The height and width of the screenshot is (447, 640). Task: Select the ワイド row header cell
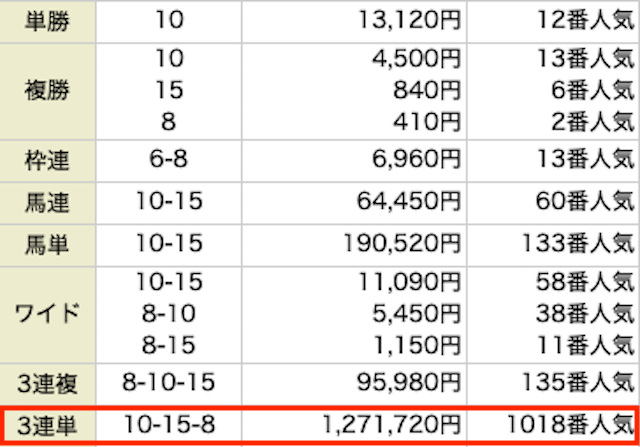pyautogui.click(x=47, y=314)
